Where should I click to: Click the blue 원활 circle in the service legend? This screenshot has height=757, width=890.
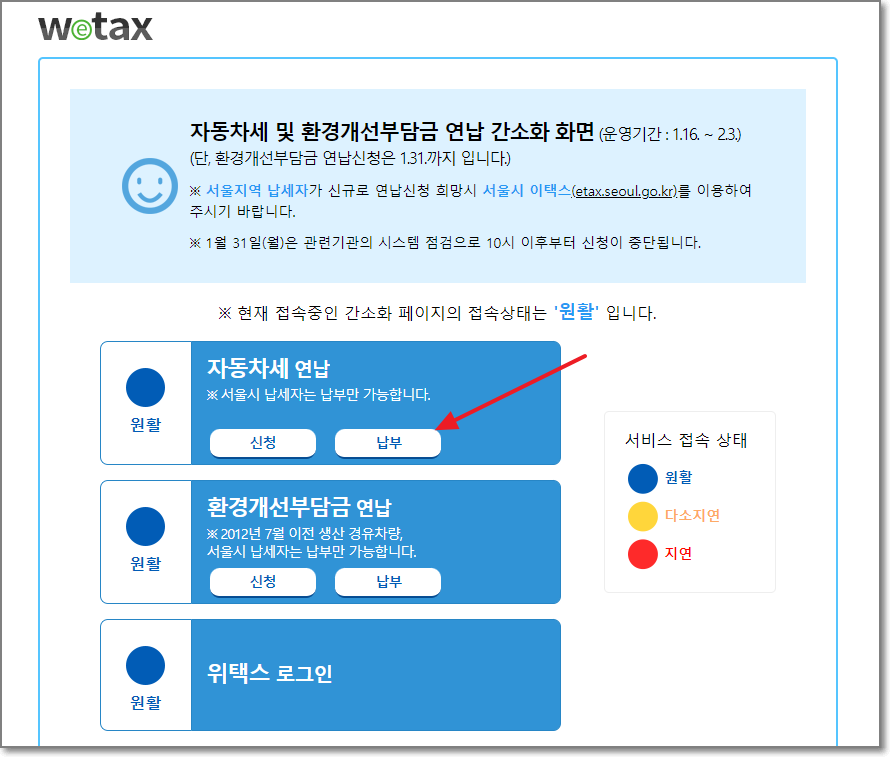click(x=644, y=478)
